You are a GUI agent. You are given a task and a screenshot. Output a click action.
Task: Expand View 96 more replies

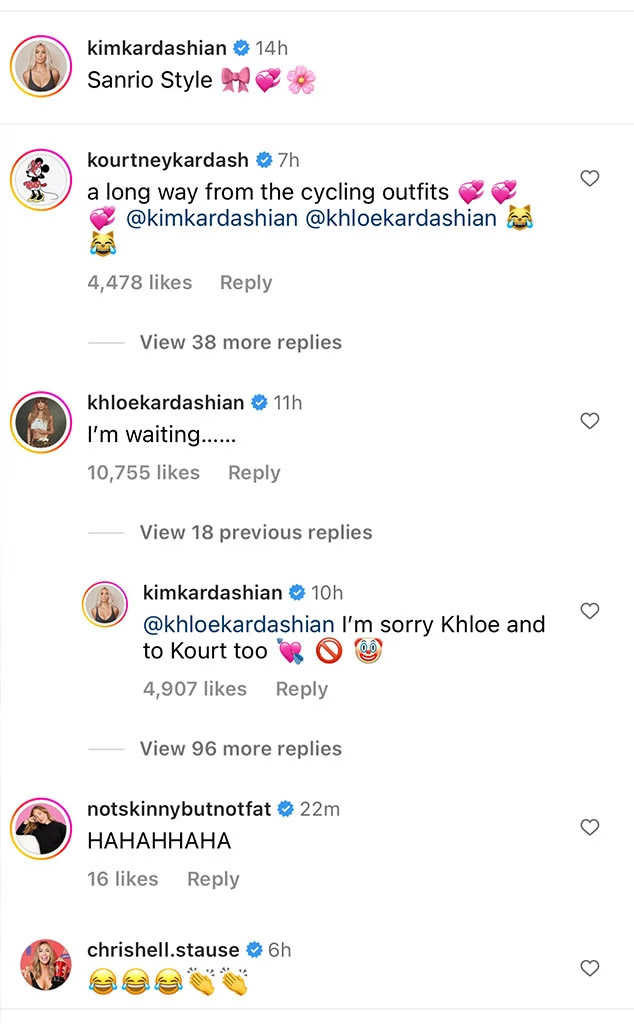(240, 748)
